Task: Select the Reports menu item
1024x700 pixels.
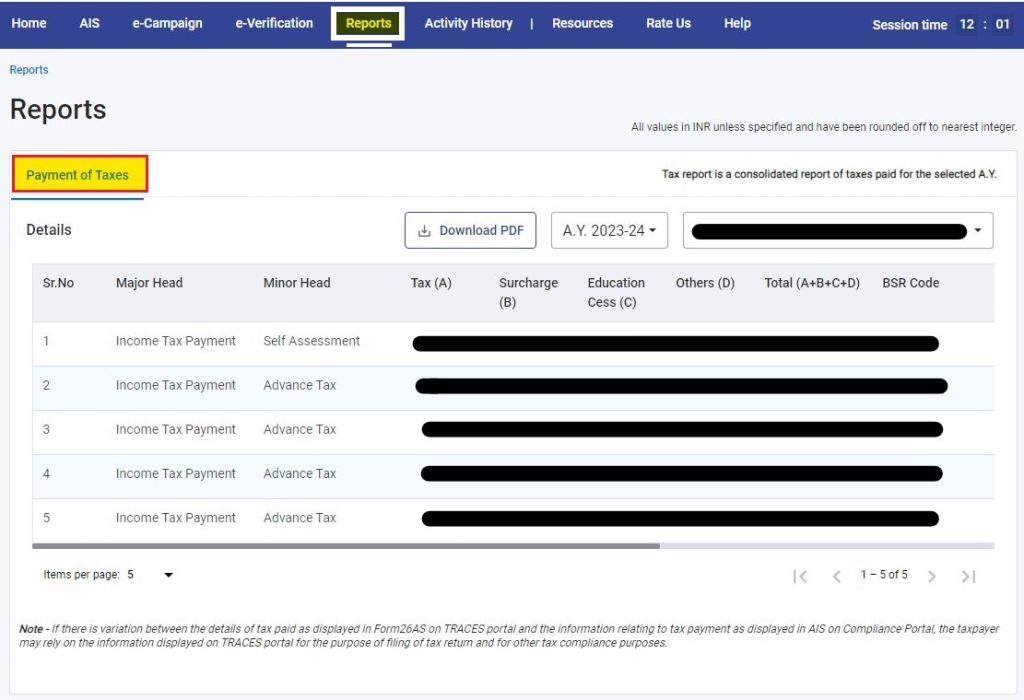Action: tap(368, 23)
